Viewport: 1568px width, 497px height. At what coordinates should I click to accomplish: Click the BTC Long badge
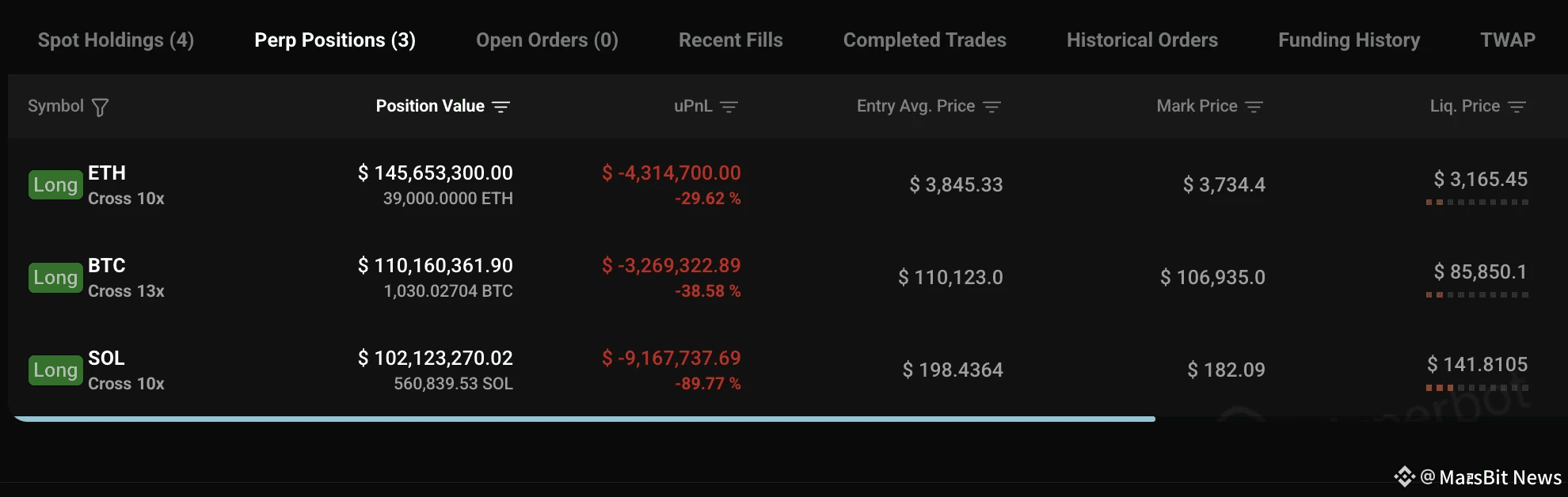click(55, 278)
